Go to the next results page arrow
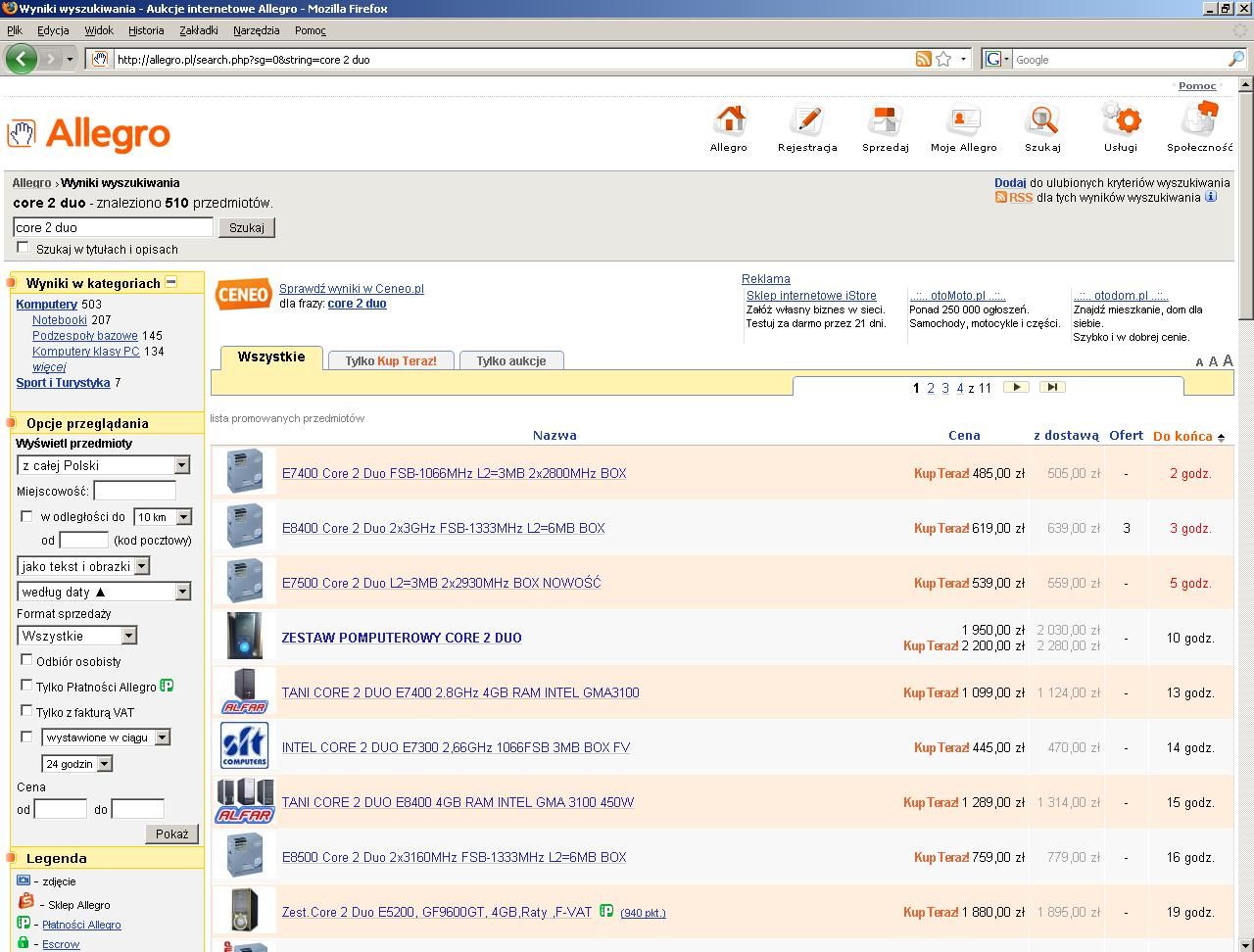1254x952 pixels. [x=1017, y=387]
